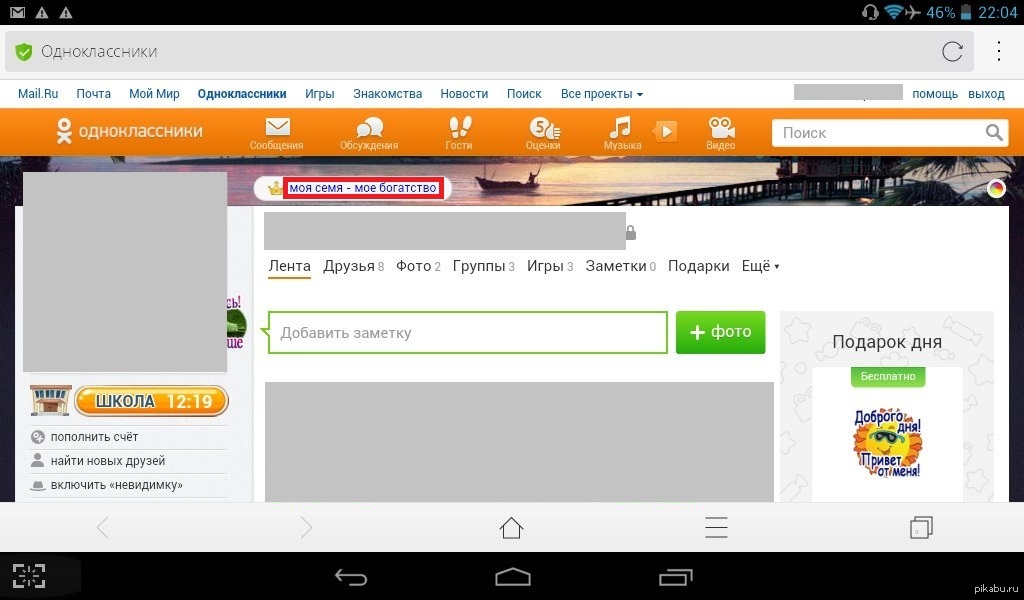Expand the Все проекты dropdown
Viewport: 1024px width, 600px height.
pos(601,94)
